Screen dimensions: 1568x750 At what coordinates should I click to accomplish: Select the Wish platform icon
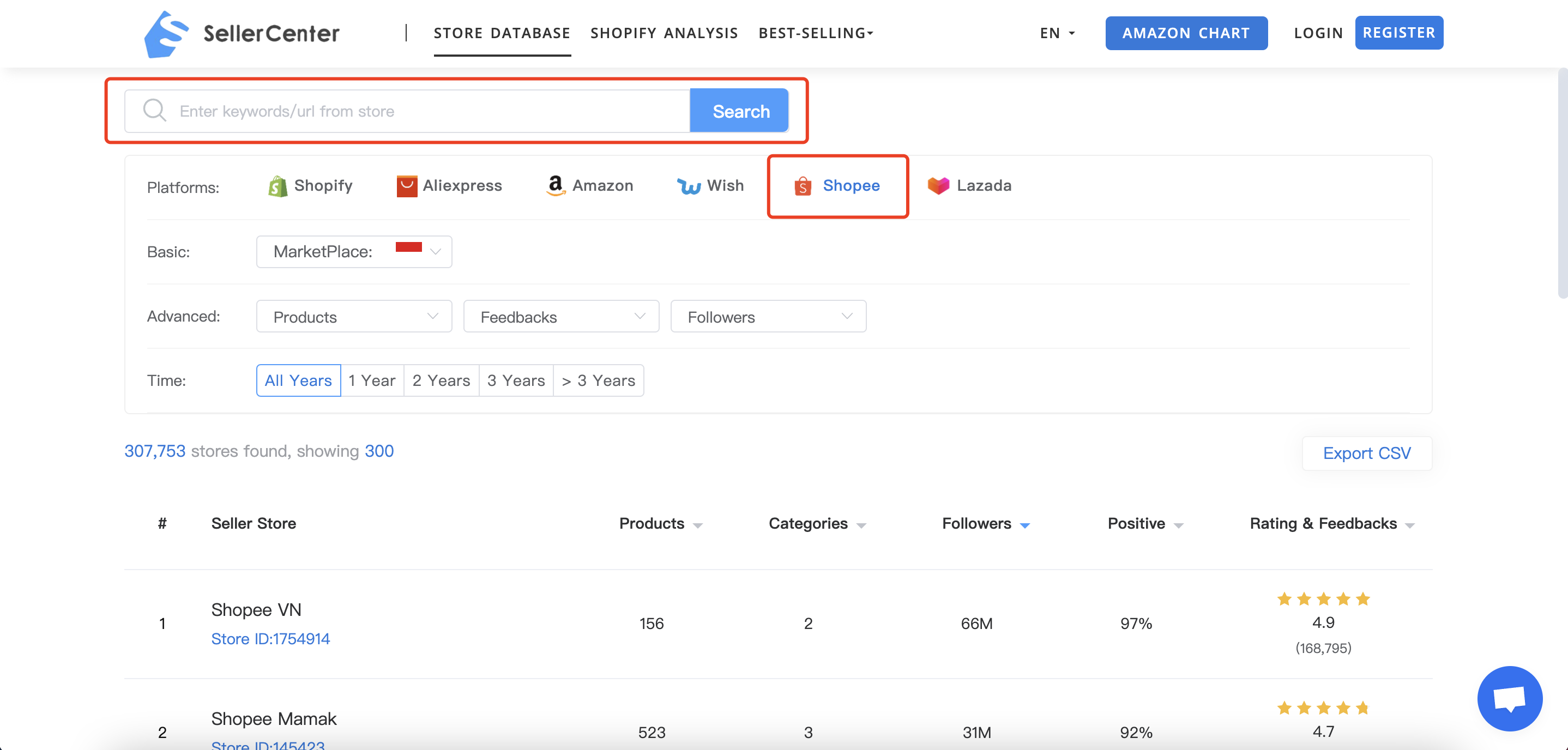[689, 186]
